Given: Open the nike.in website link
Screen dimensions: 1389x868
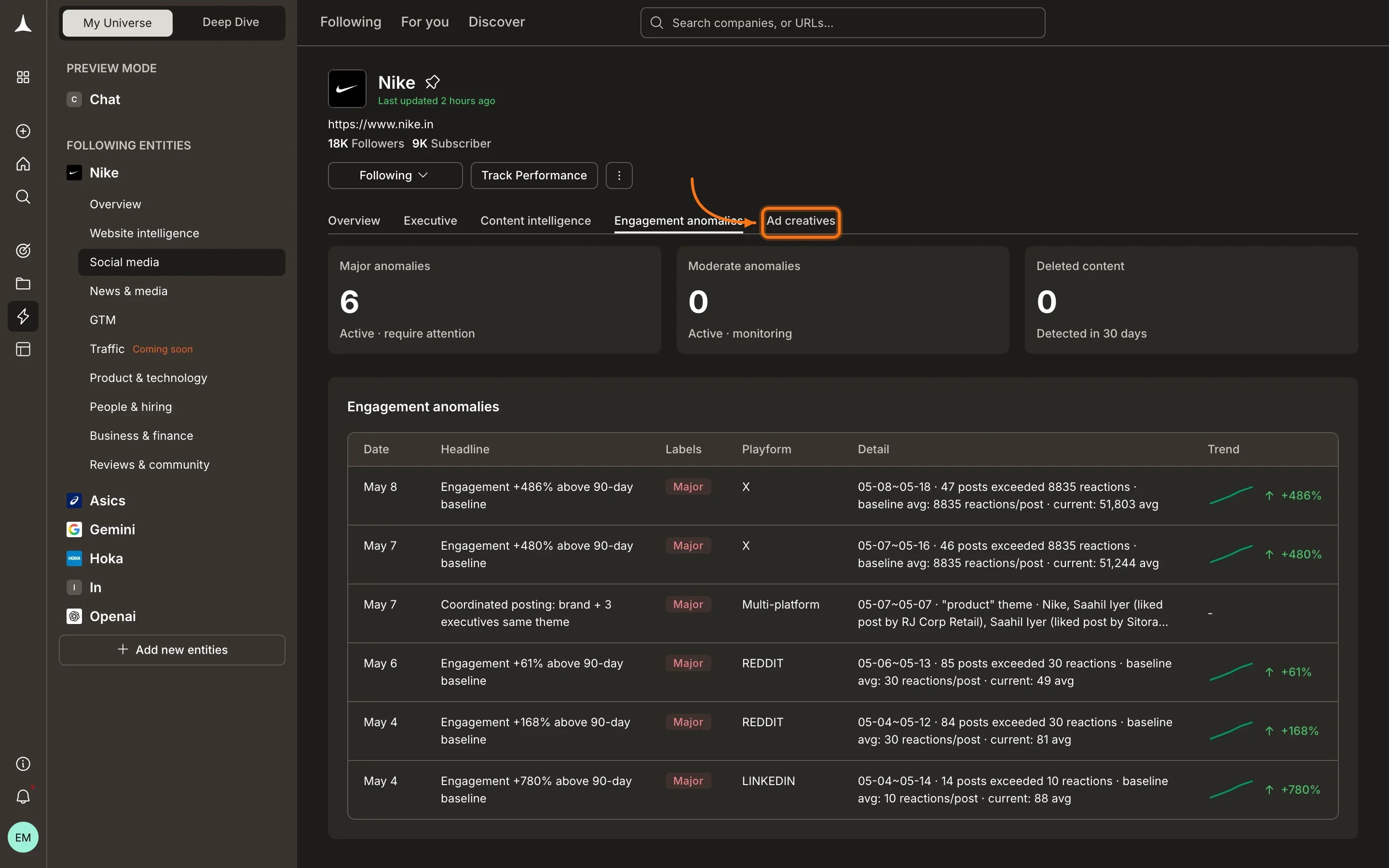Looking at the screenshot, I should pos(381,124).
